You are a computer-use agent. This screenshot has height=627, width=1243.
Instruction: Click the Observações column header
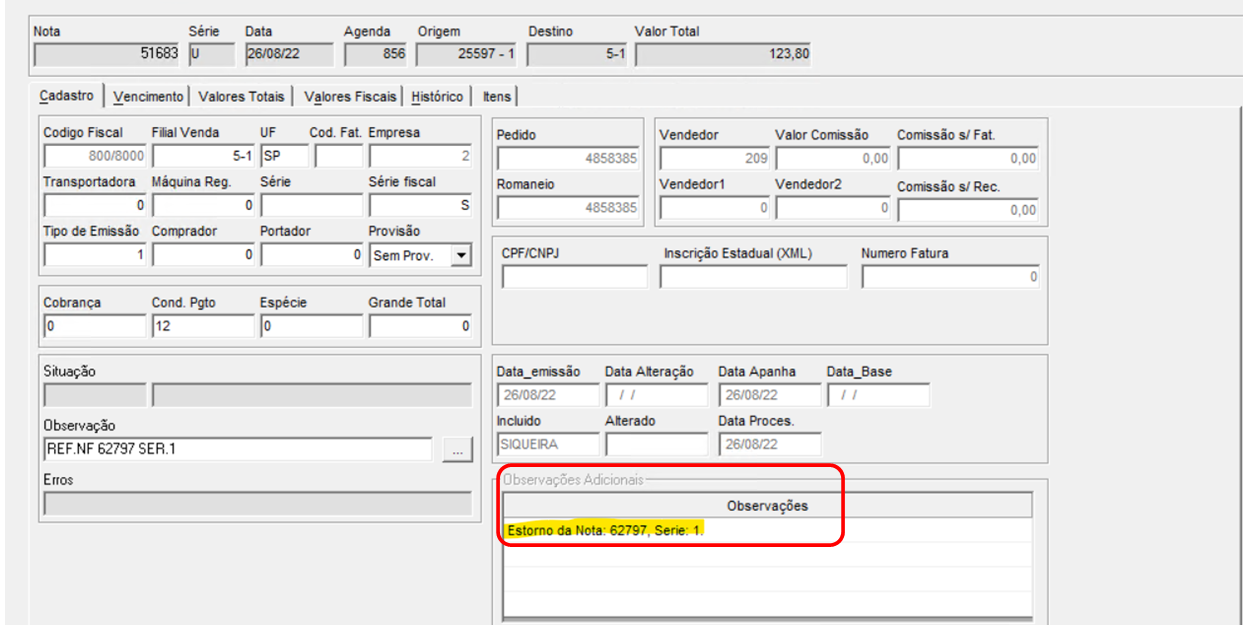[767, 505]
